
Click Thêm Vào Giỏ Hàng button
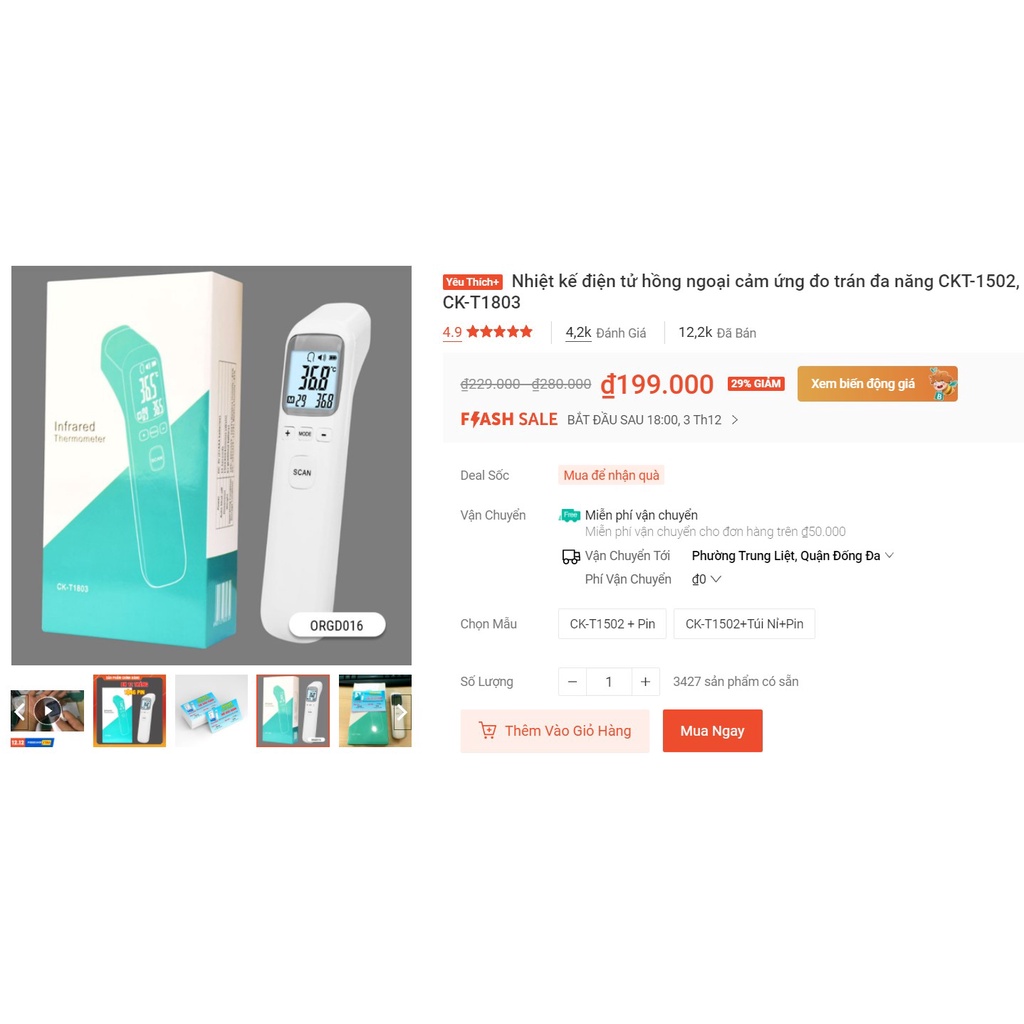click(x=554, y=731)
